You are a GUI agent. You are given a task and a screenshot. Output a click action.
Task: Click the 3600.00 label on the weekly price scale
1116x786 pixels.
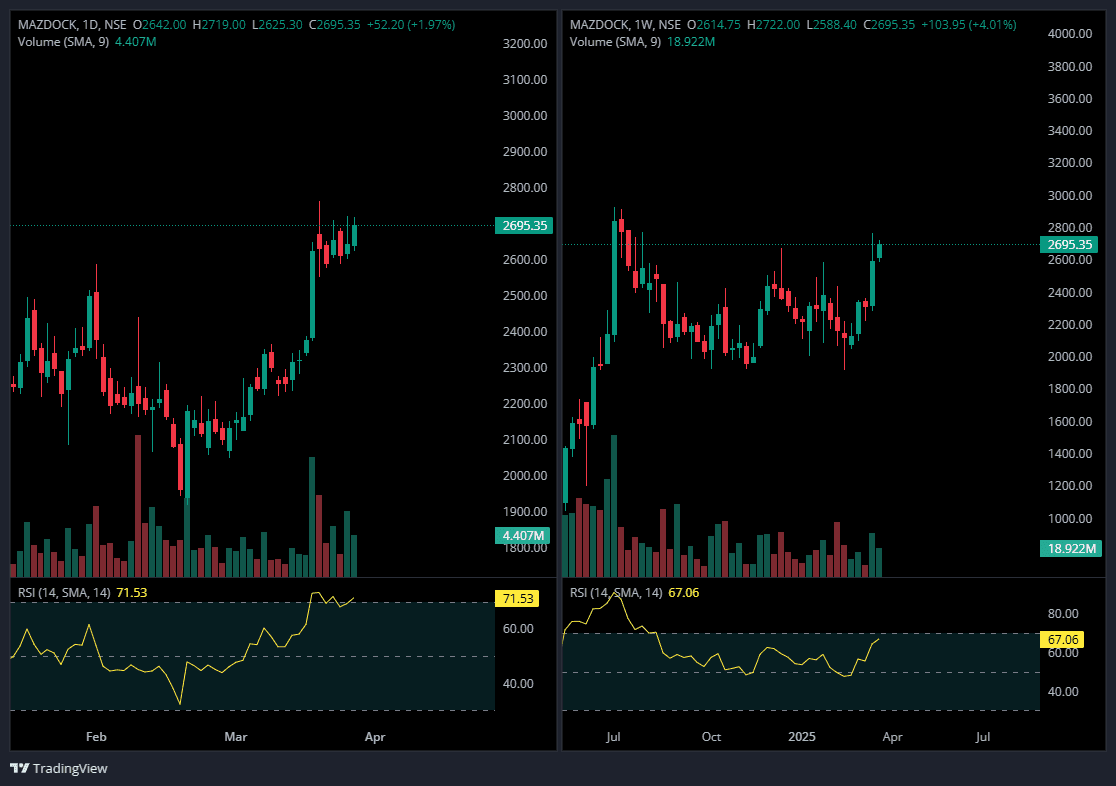(x=1070, y=99)
